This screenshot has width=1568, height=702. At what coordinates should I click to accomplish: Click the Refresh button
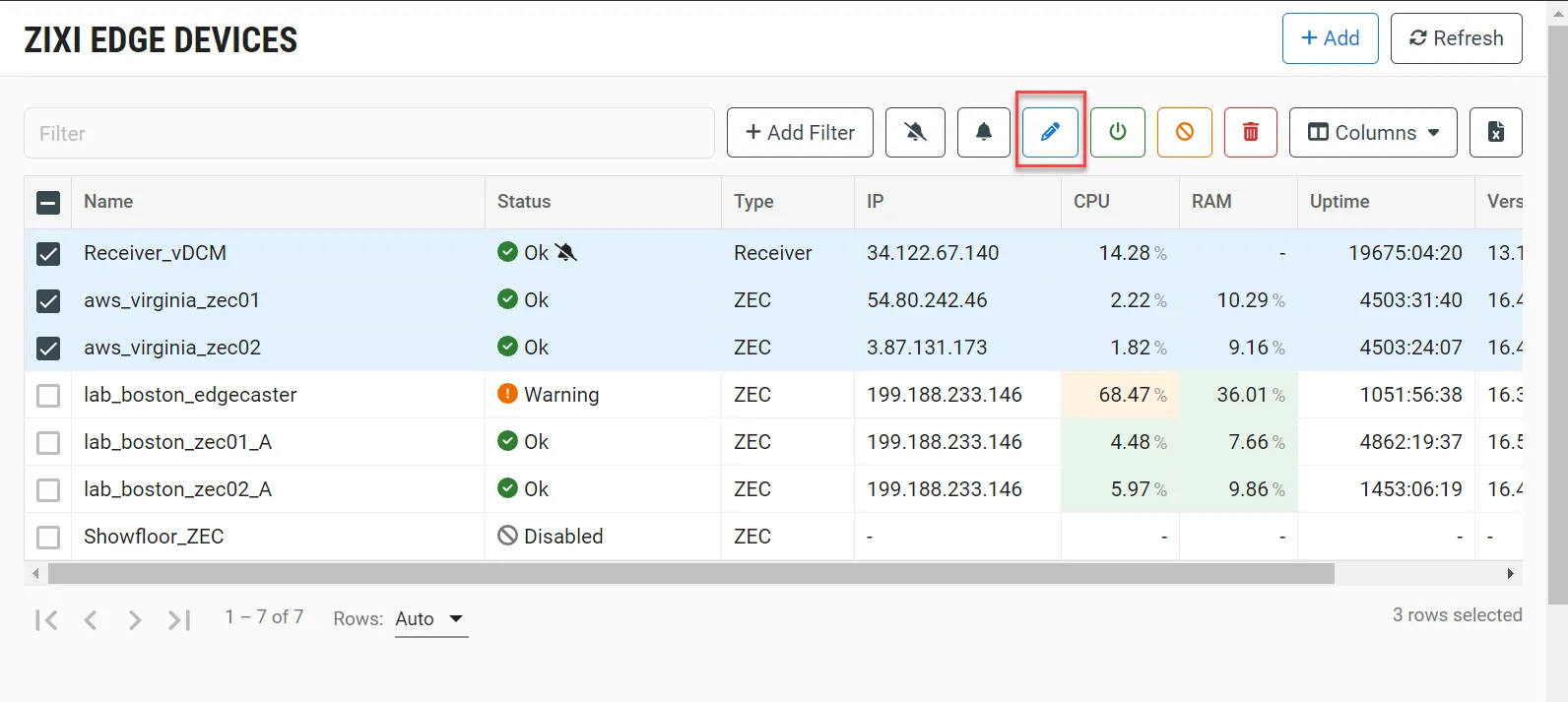(1456, 38)
